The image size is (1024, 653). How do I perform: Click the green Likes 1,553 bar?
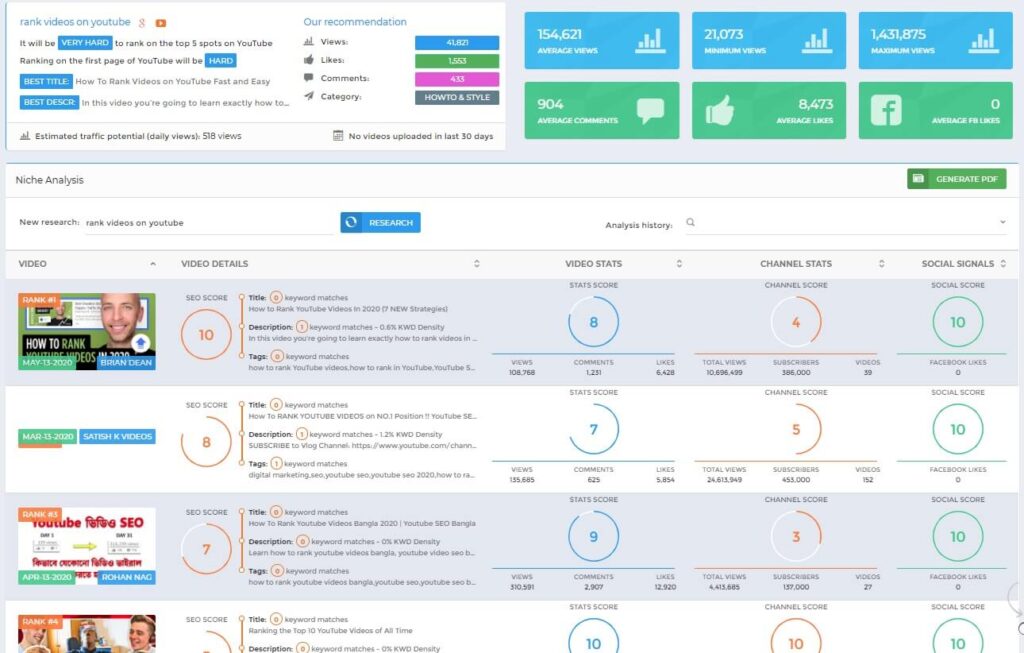[x=457, y=61]
